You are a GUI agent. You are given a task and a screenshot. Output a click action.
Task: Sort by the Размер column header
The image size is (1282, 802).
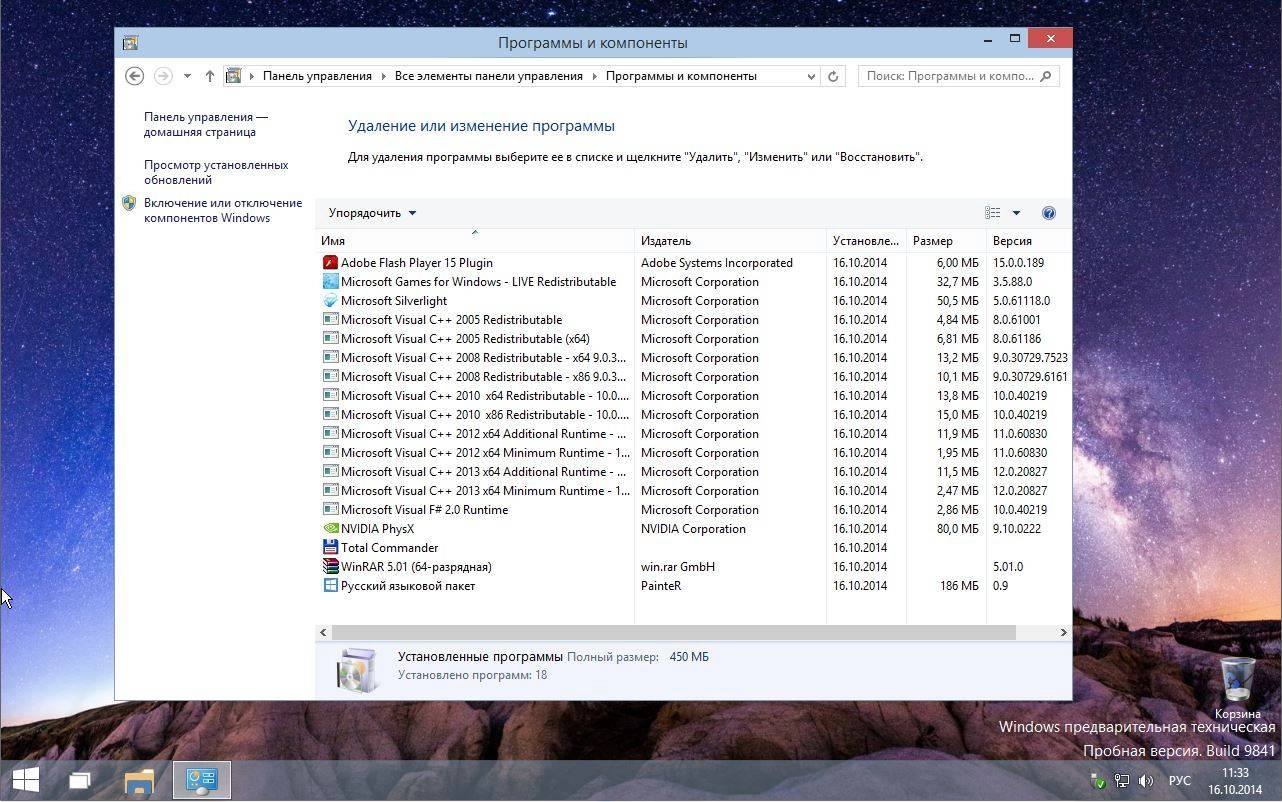(x=946, y=241)
